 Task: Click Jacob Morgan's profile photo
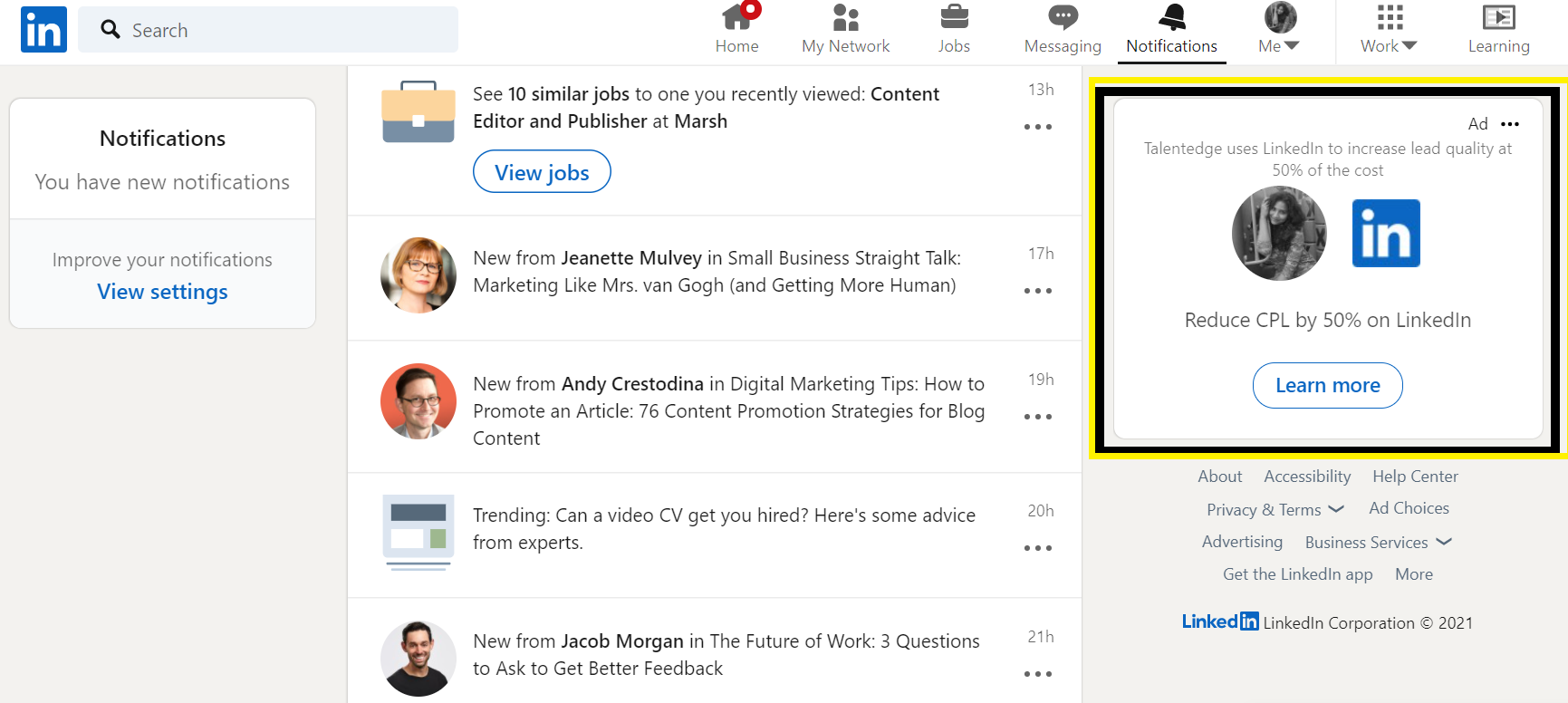[418, 659]
